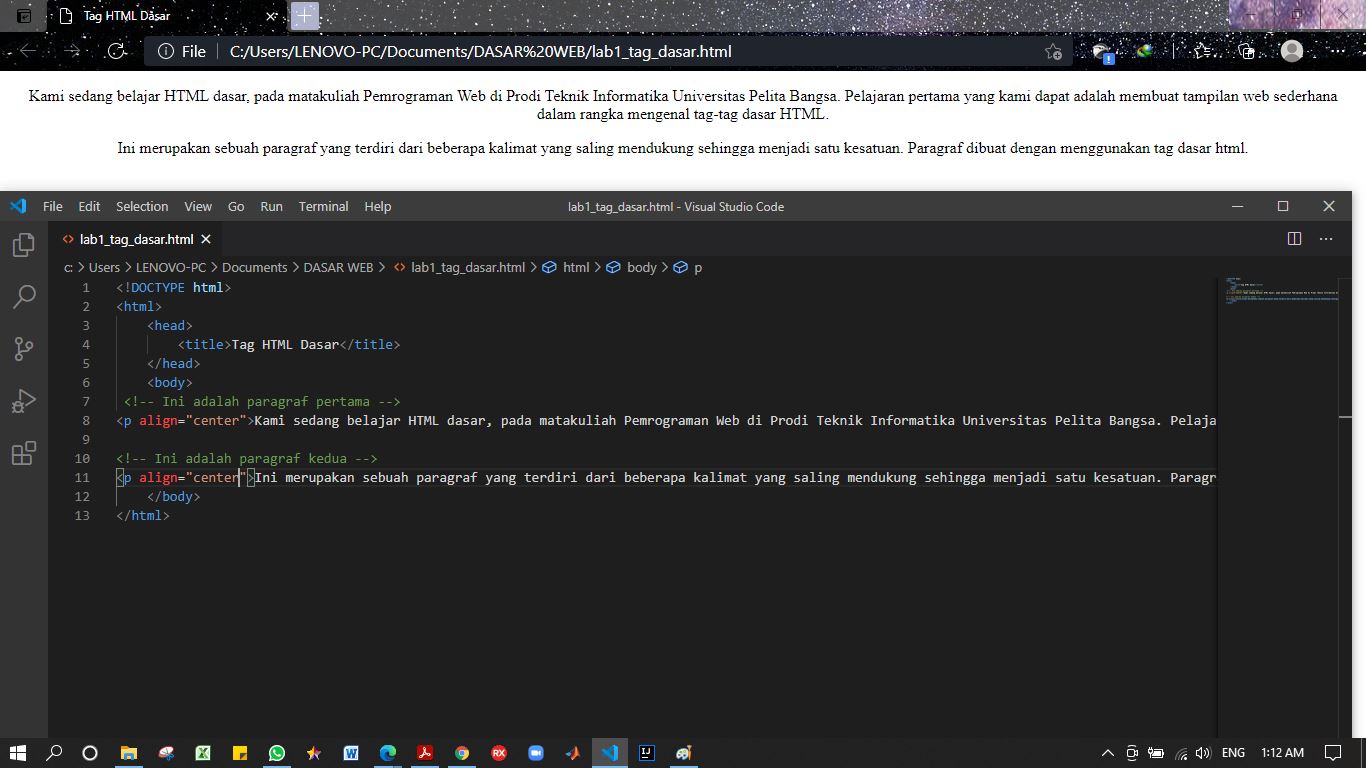Select the Explorer icon in VS Code
The height and width of the screenshot is (768, 1366).
tap(24, 245)
